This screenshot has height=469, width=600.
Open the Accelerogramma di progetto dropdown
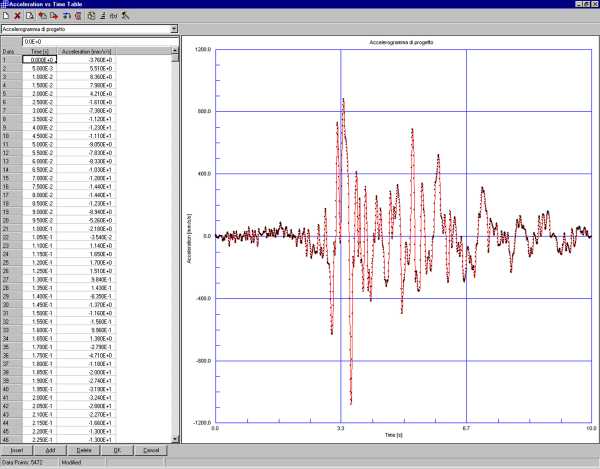click(x=175, y=29)
